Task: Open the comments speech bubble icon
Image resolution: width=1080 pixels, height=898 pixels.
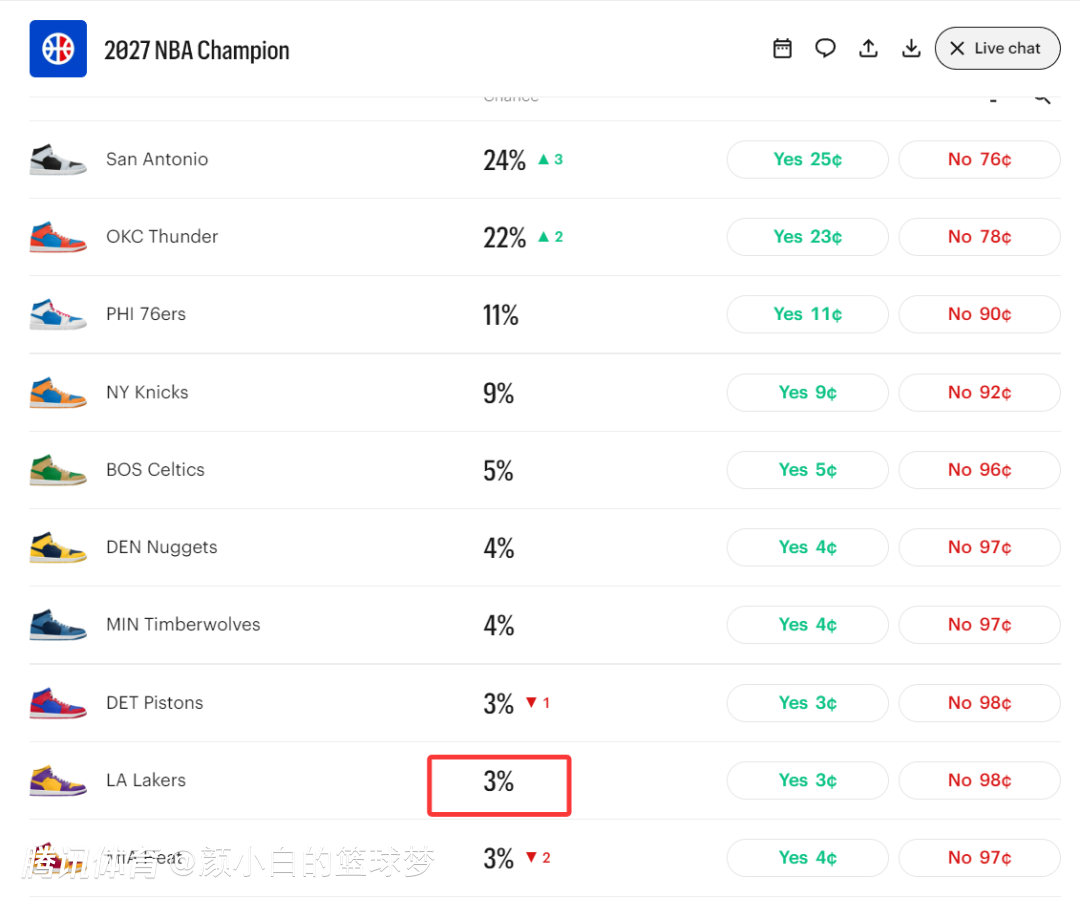Action: click(825, 48)
